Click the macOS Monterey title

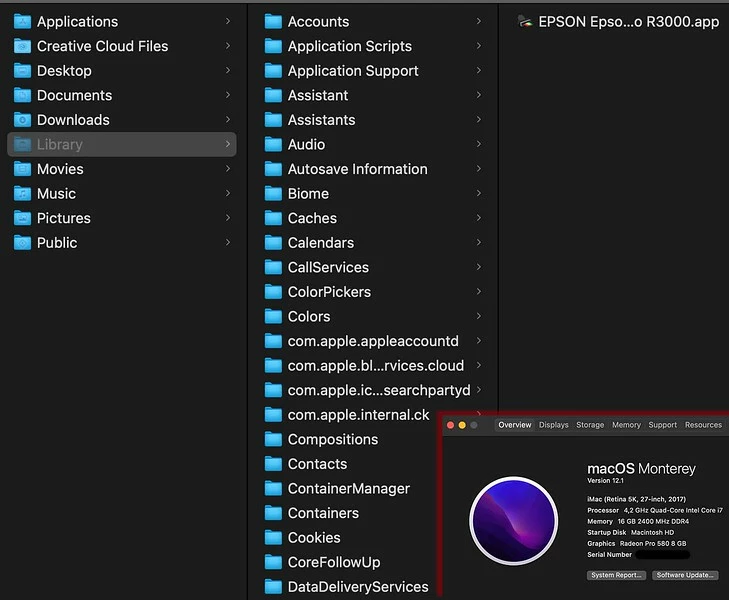coord(641,468)
